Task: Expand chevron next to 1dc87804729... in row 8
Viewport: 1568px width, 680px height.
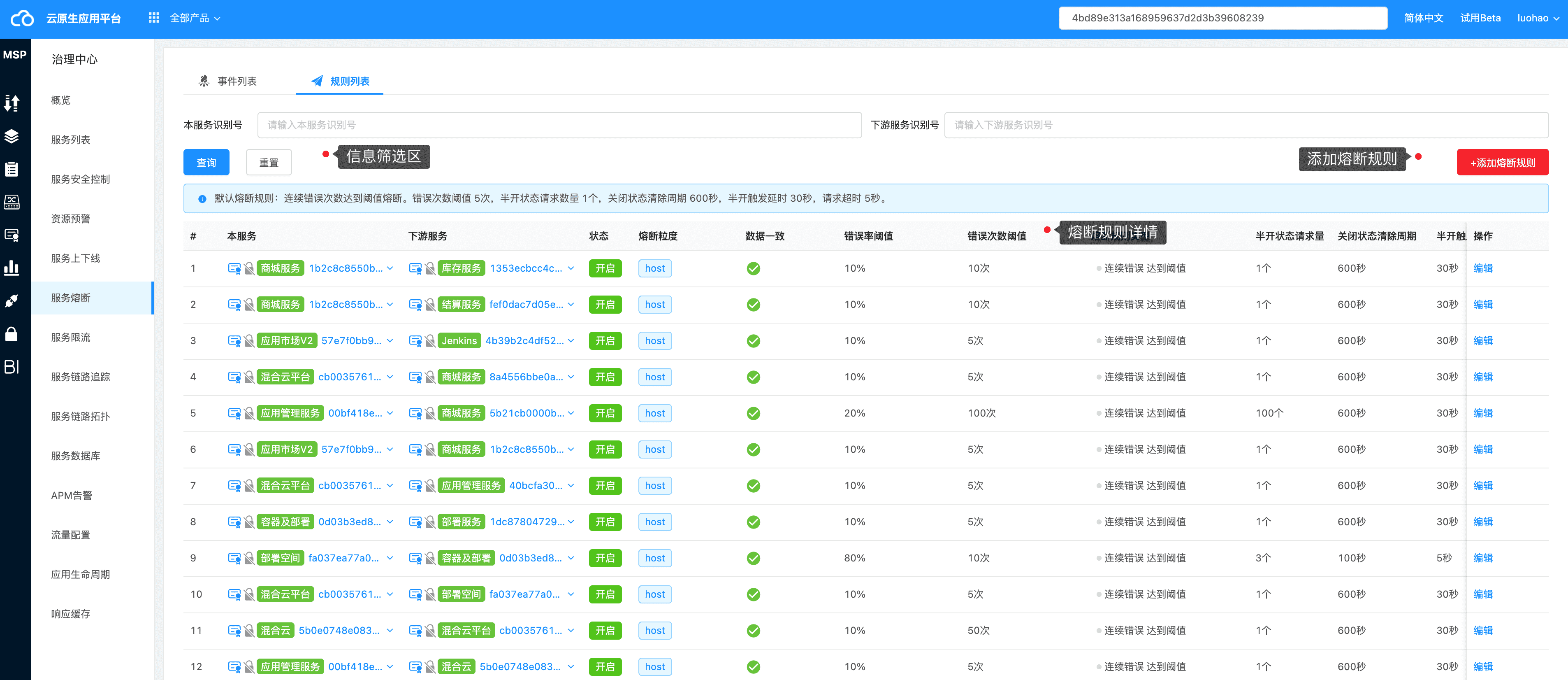Action: (571, 522)
